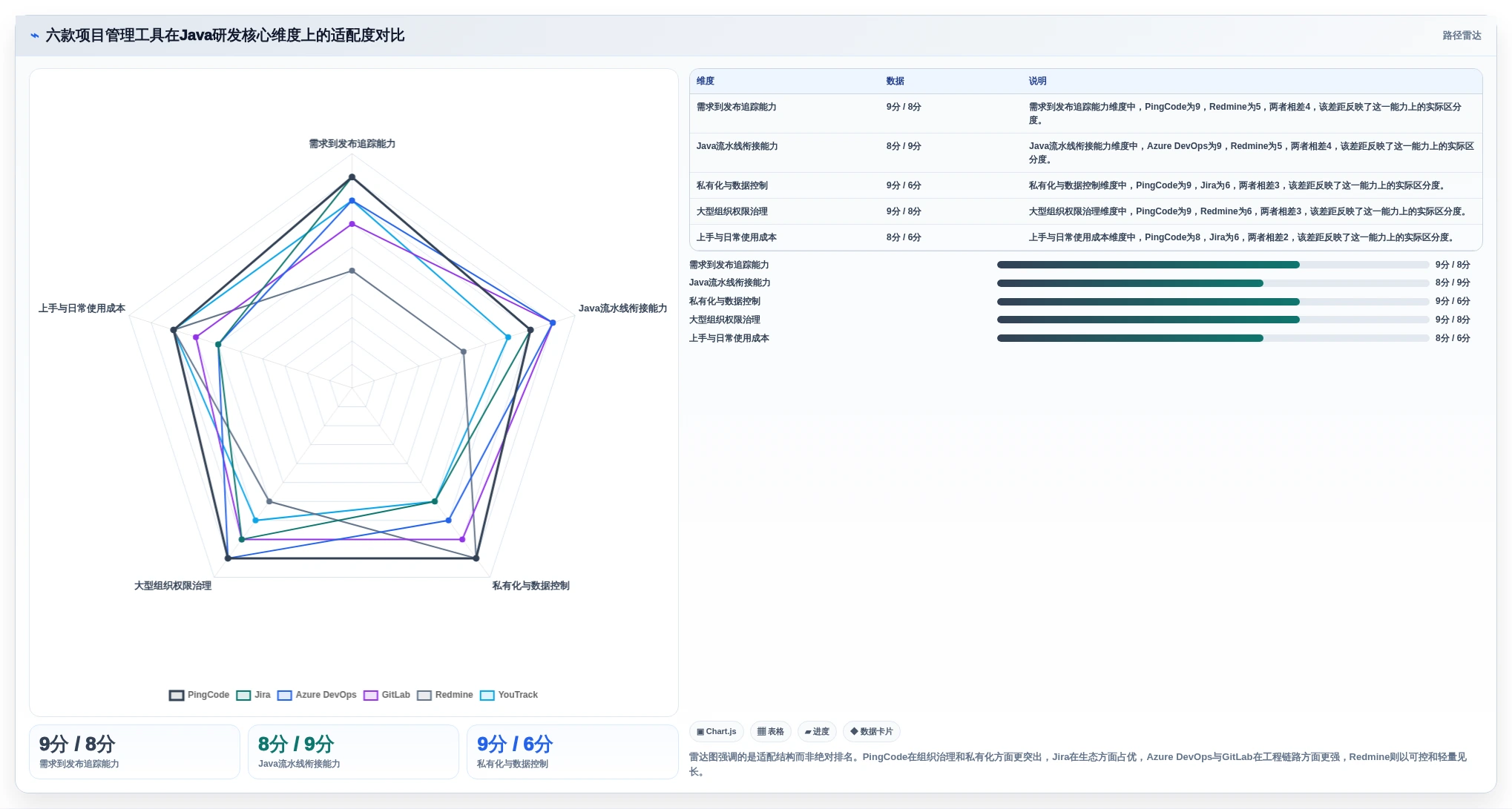The height and width of the screenshot is (809, 1512).
Task: Click the Java流水线衔接能力 progress bar
Action: pyautogui.click(x=1213, y=283)
